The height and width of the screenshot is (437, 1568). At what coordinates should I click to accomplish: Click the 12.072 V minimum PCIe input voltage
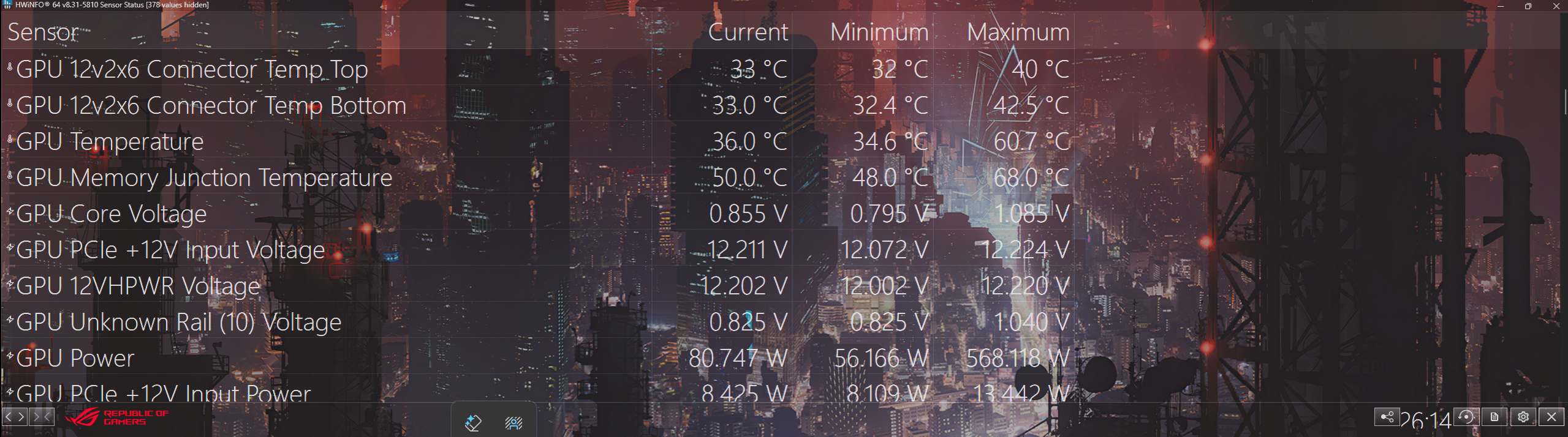tap(884, 250)
